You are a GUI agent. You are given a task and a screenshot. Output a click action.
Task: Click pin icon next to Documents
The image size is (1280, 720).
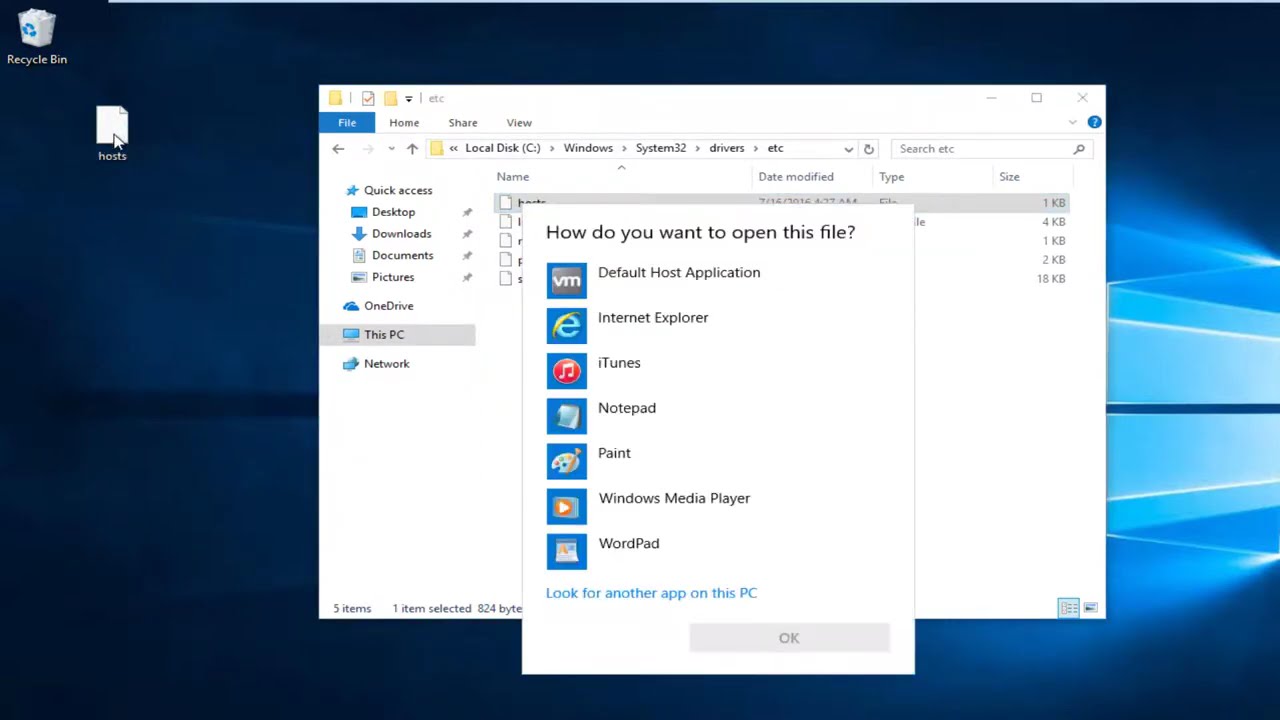click(467, 256)
